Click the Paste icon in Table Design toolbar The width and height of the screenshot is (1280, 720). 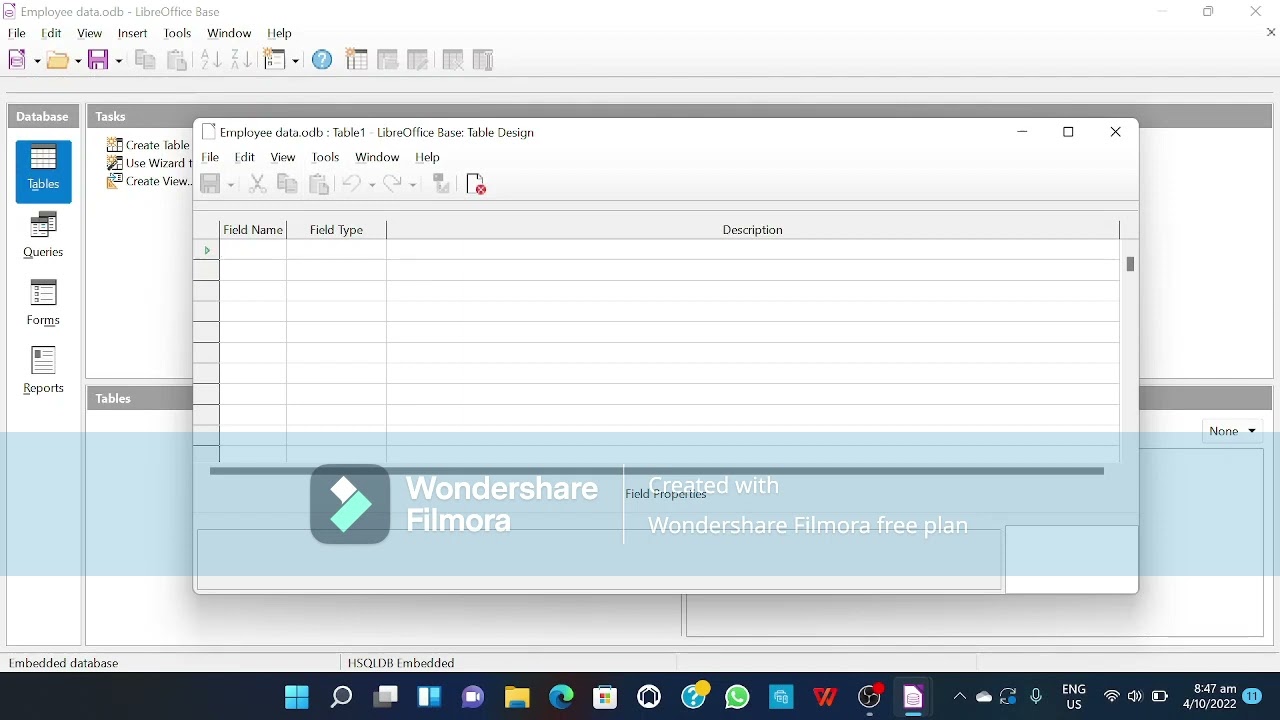(x=319, y=184)
